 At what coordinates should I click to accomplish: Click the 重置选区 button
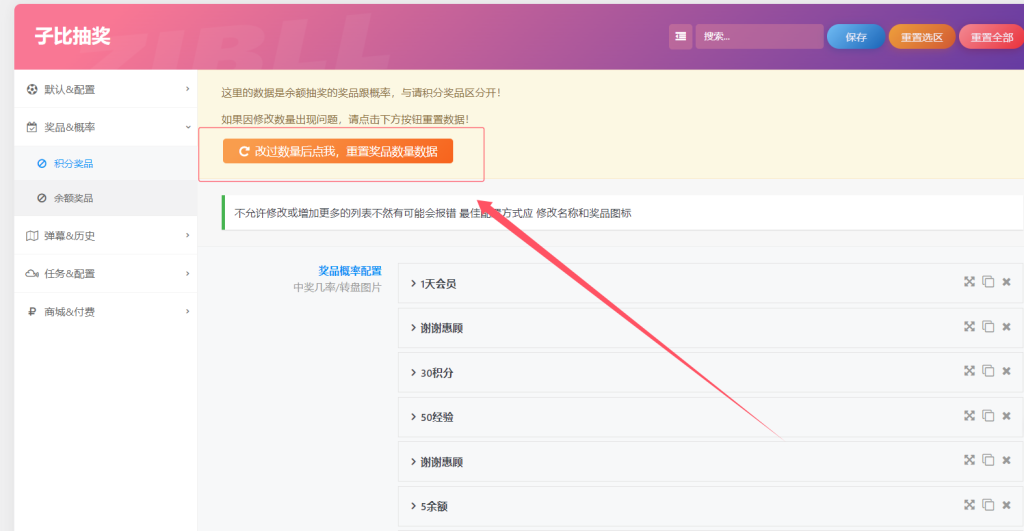tap(921, 37)
